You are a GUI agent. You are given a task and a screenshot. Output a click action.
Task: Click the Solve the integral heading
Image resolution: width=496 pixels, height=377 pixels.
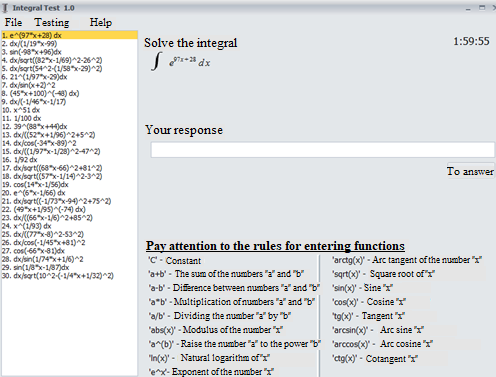[x=191, y=43]
